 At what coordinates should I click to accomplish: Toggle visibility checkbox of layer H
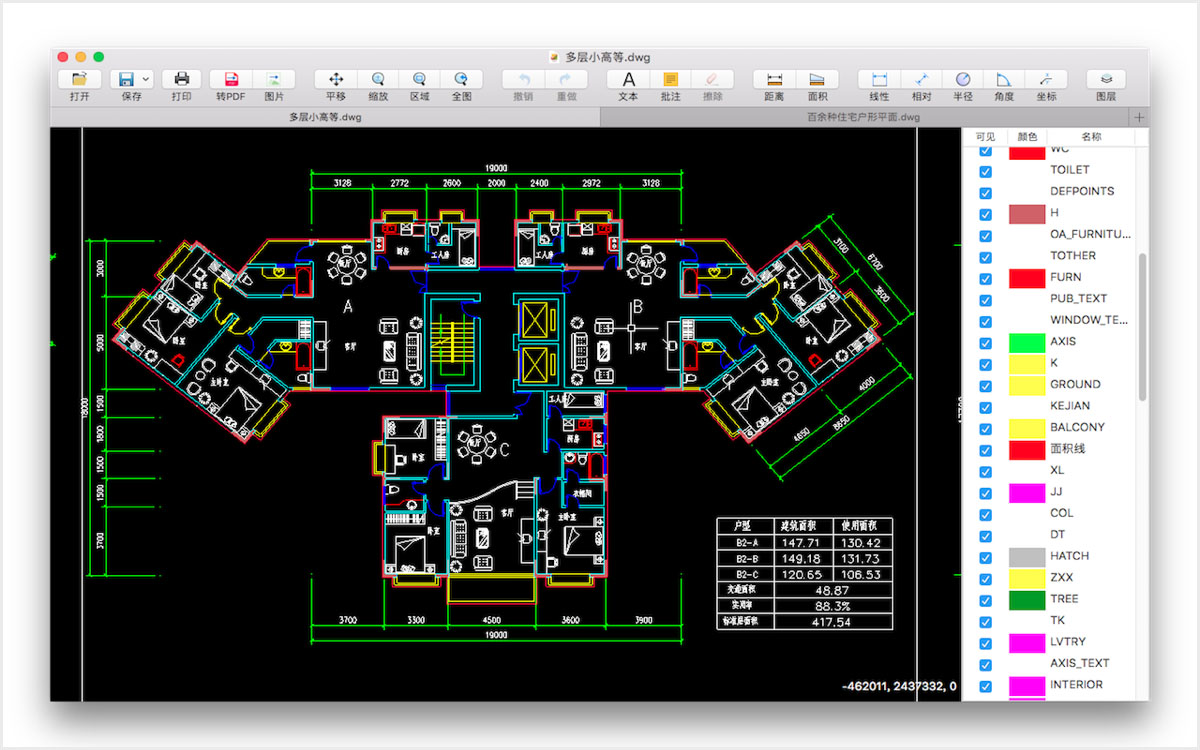985,214
